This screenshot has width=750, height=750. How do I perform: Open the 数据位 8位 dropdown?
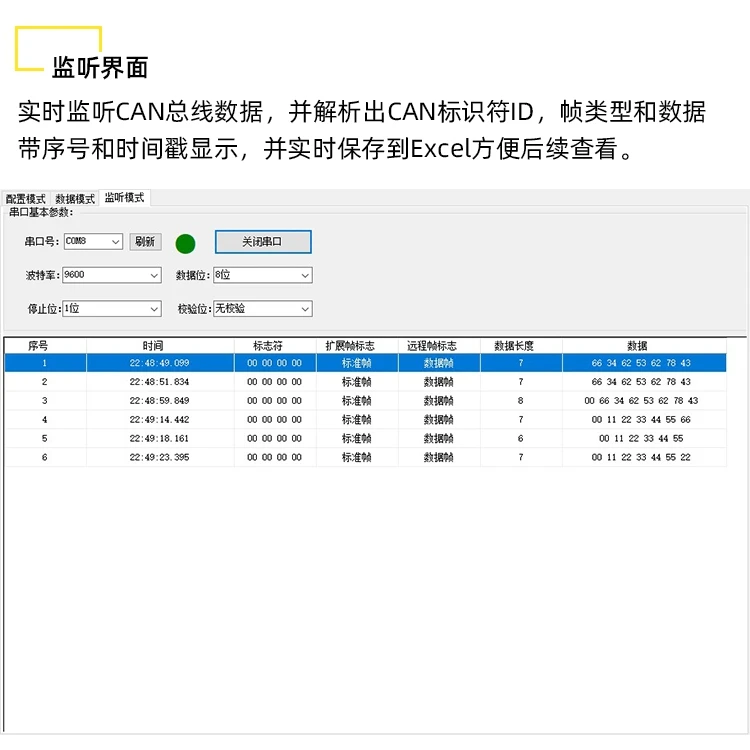pyautogui.click(x=263, y=275)
